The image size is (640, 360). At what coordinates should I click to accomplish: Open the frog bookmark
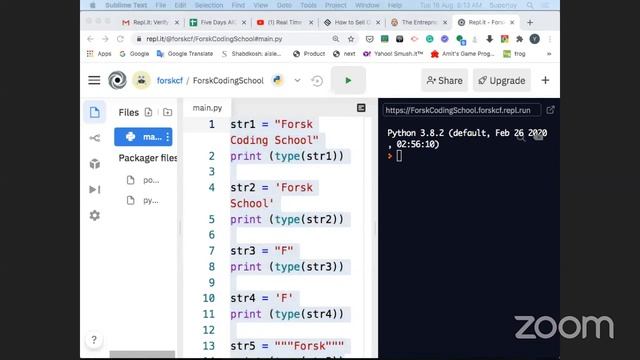coord(514,54)
